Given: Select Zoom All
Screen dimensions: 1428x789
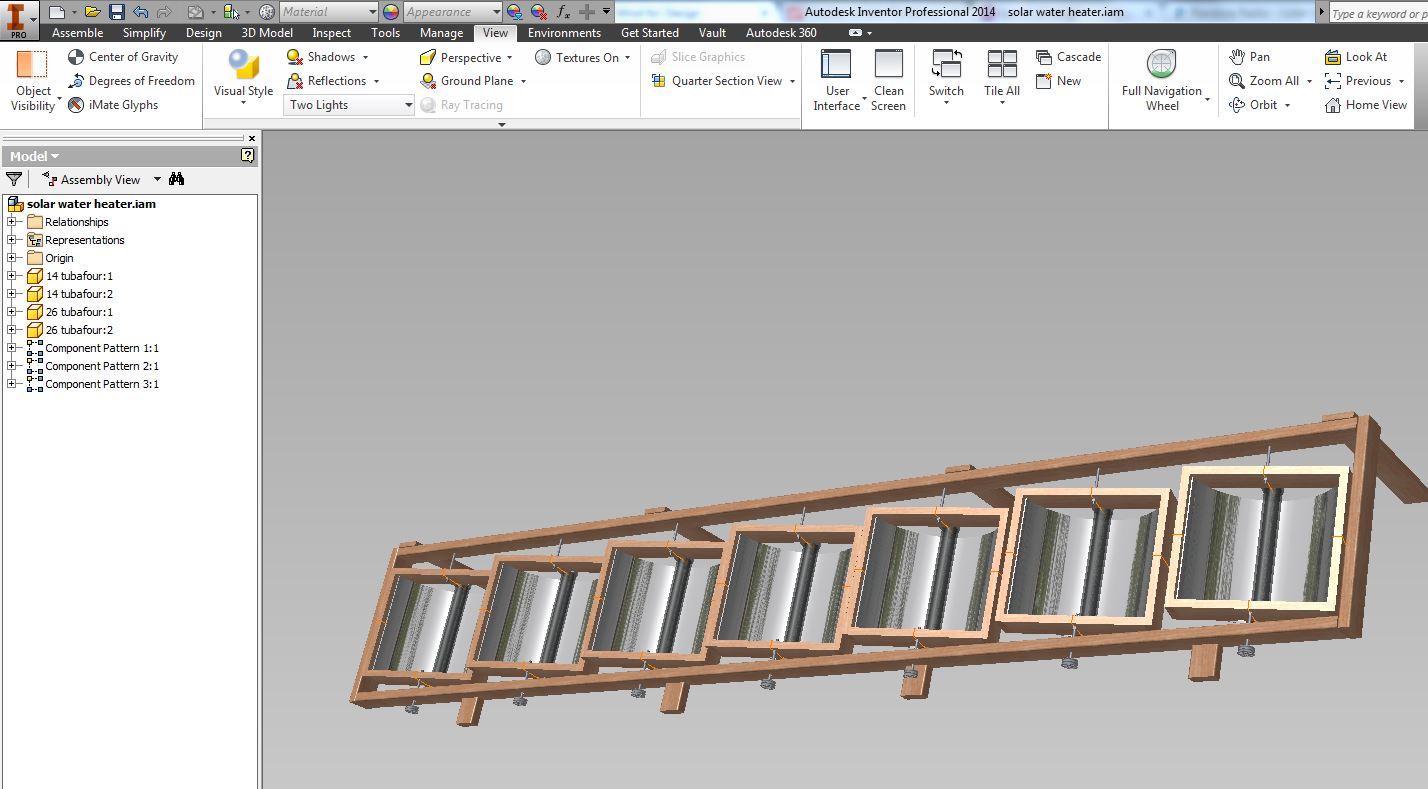Looking at the screenshot, I should (1264, 81).
